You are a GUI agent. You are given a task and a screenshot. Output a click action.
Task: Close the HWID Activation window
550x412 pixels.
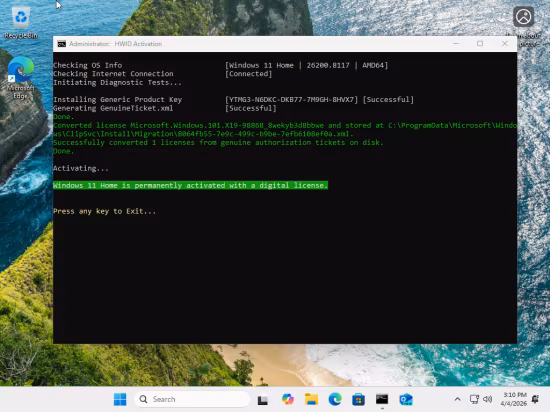(504, 44)
